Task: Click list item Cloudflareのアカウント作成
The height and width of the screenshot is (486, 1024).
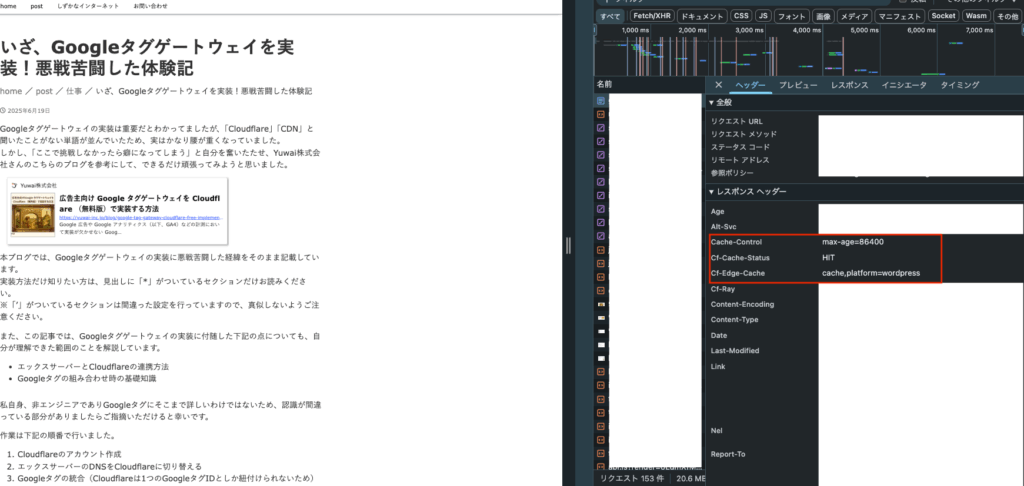Action: [x=69, y=454]
